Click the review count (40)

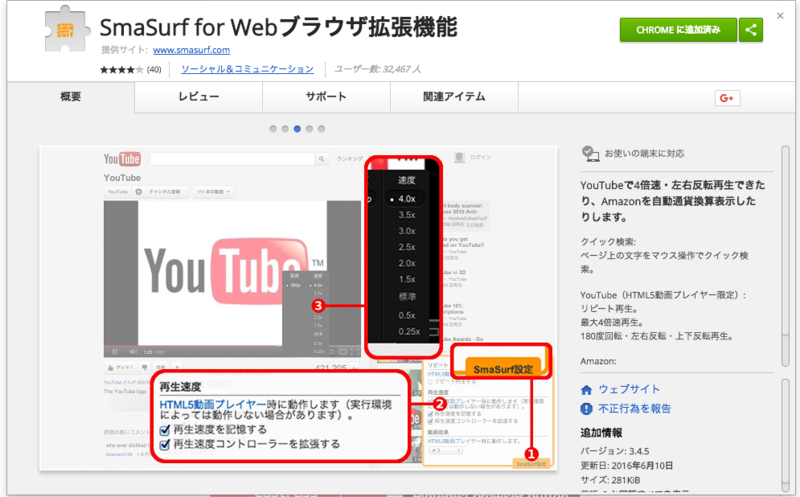click(x=154, y=69)
